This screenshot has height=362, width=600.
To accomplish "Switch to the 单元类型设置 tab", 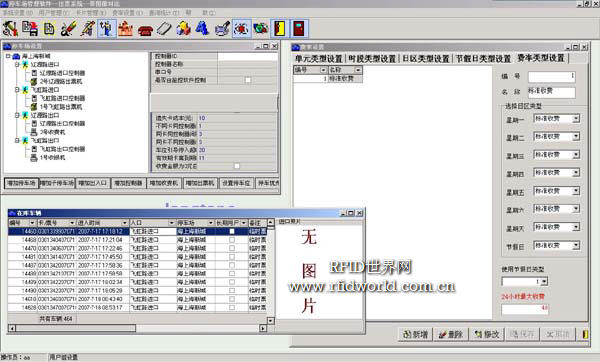I will coord(318,59).
